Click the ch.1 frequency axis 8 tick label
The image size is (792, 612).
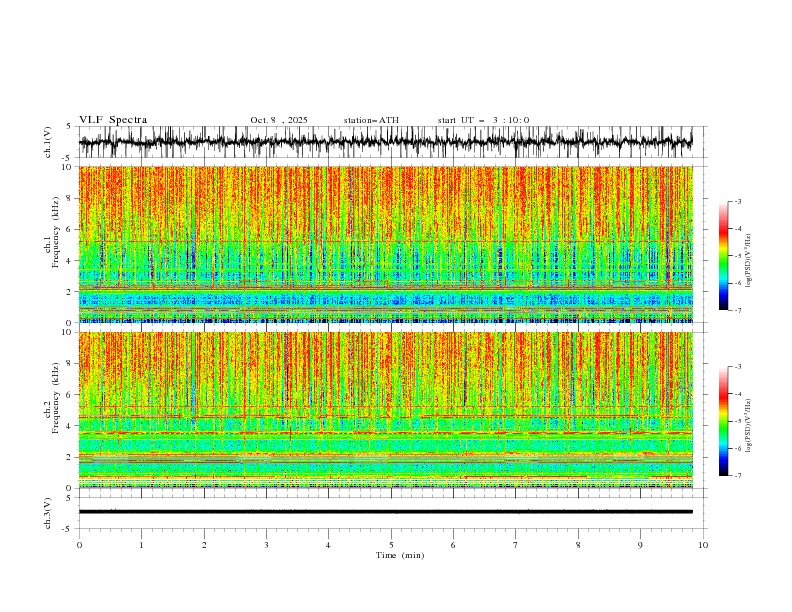point(71,198)
